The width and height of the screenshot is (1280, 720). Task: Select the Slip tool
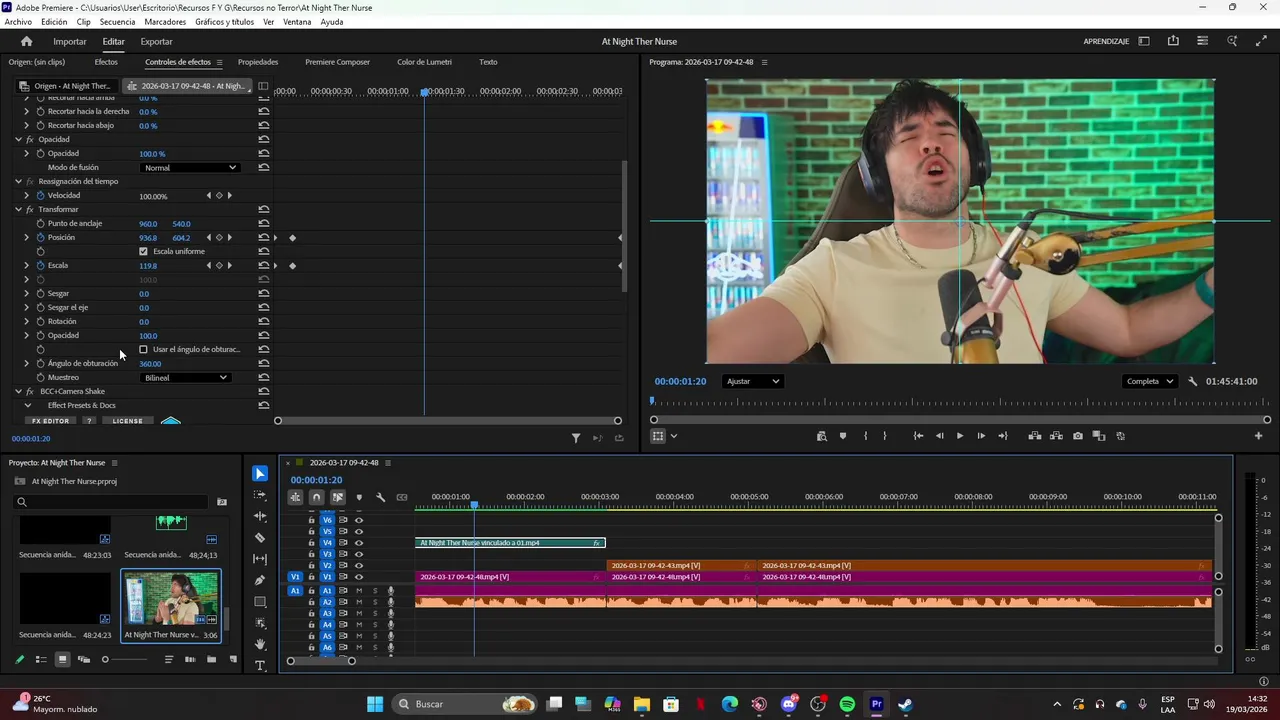tap(260, 559)
